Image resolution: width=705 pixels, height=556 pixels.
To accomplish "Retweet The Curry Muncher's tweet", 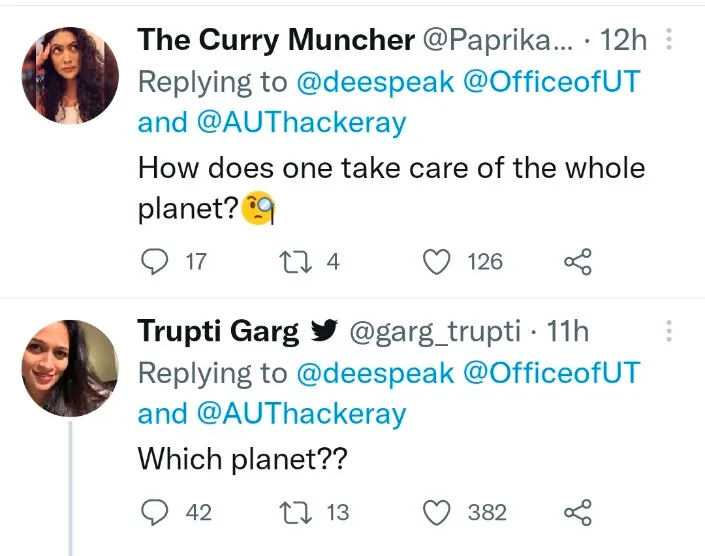I will [x=295, y=262].
